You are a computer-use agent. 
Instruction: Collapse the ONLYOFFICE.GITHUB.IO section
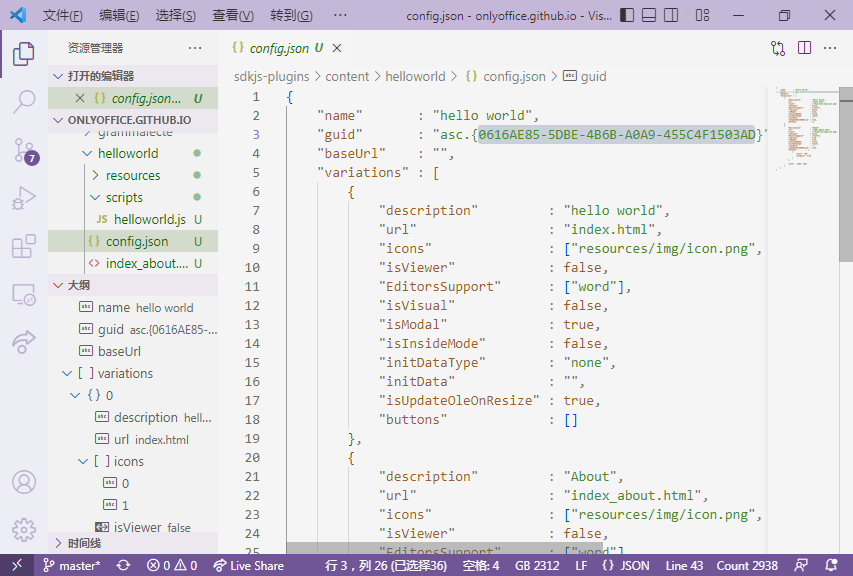[x=58, y=120]
